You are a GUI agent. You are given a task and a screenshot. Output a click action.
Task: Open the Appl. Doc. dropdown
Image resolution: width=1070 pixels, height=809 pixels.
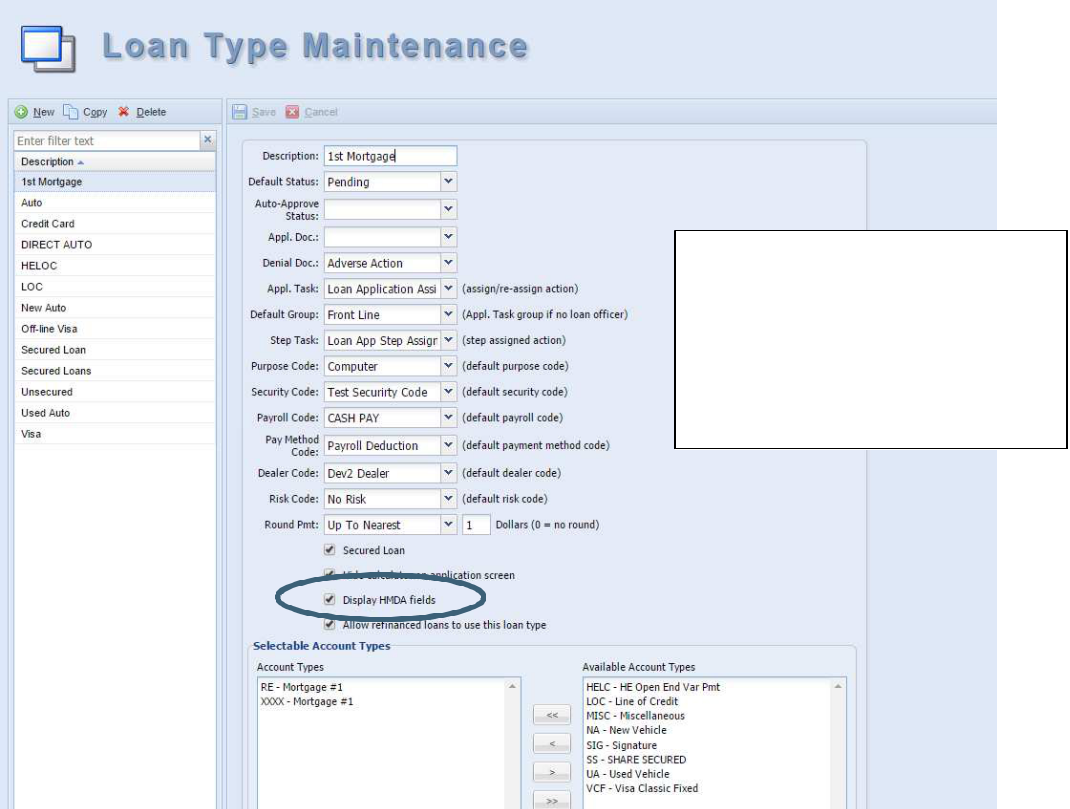pyautogui.click(x=448, y=237)
